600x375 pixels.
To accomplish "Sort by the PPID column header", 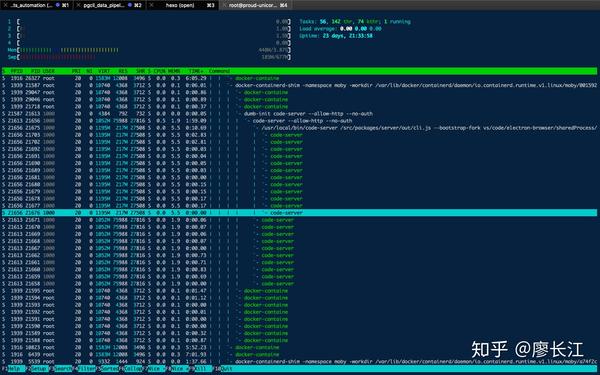I will pos(17,71).
